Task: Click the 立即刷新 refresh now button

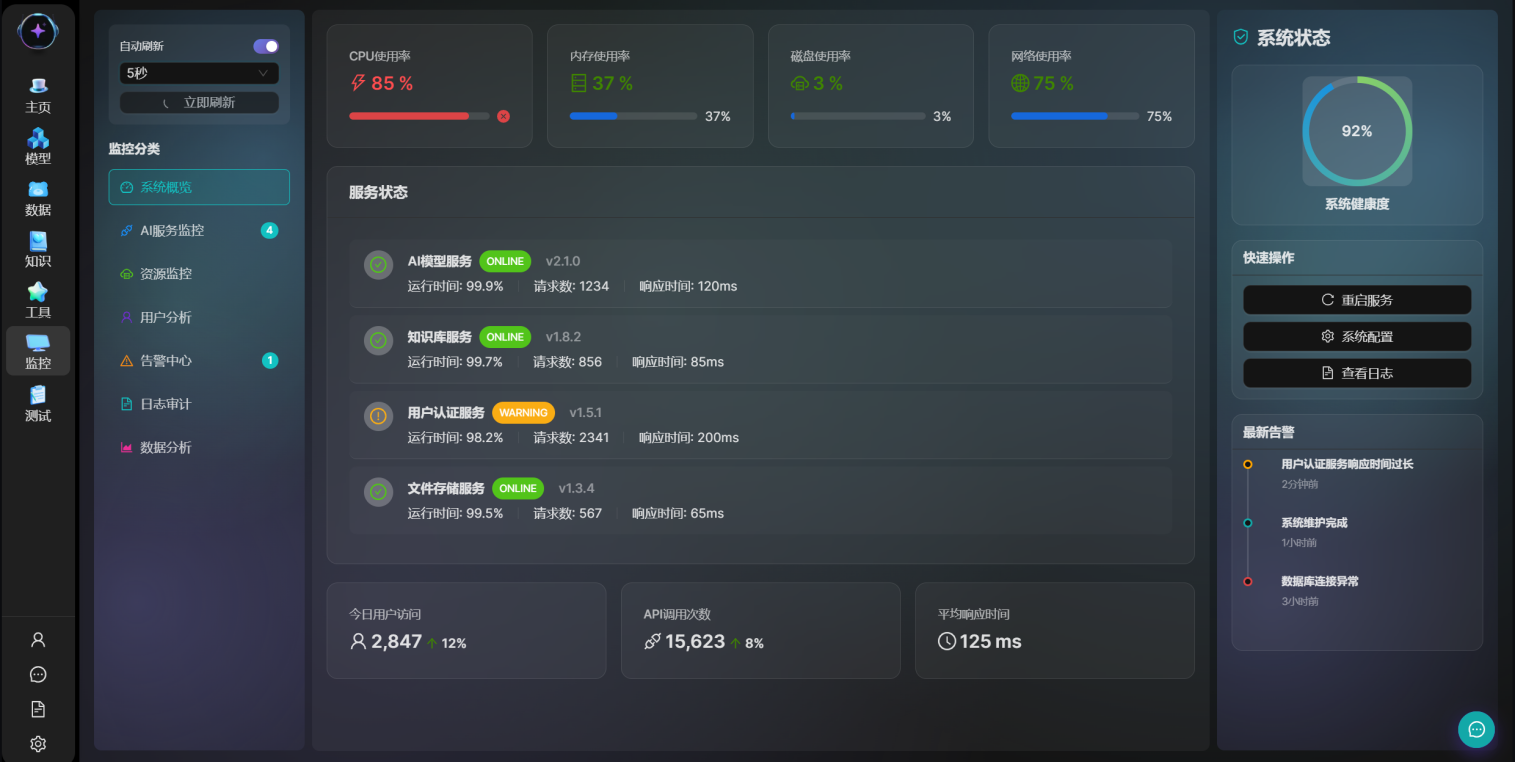Action: (x=199, y=102)
